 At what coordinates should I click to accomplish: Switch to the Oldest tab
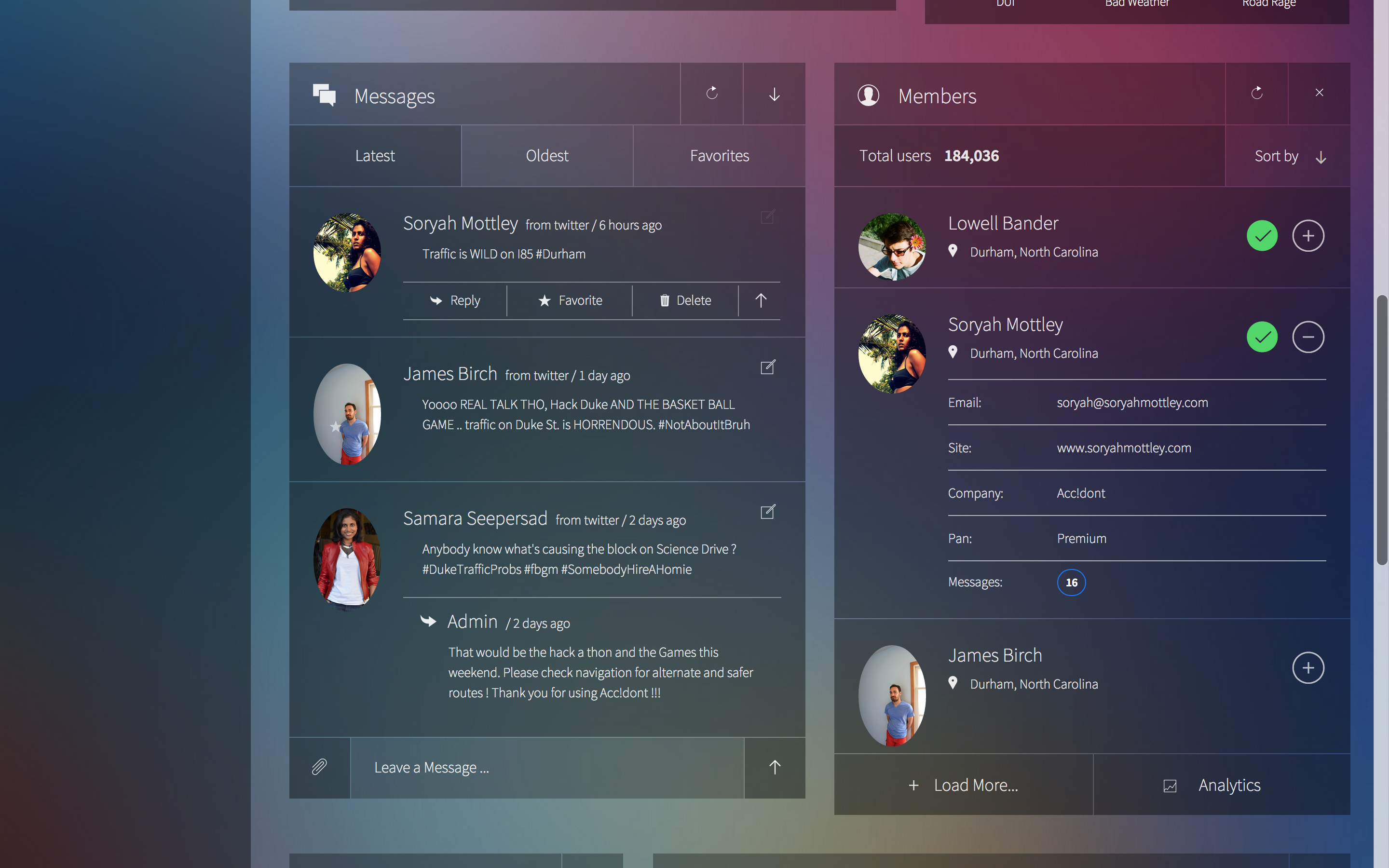click(x=547, y=156)
